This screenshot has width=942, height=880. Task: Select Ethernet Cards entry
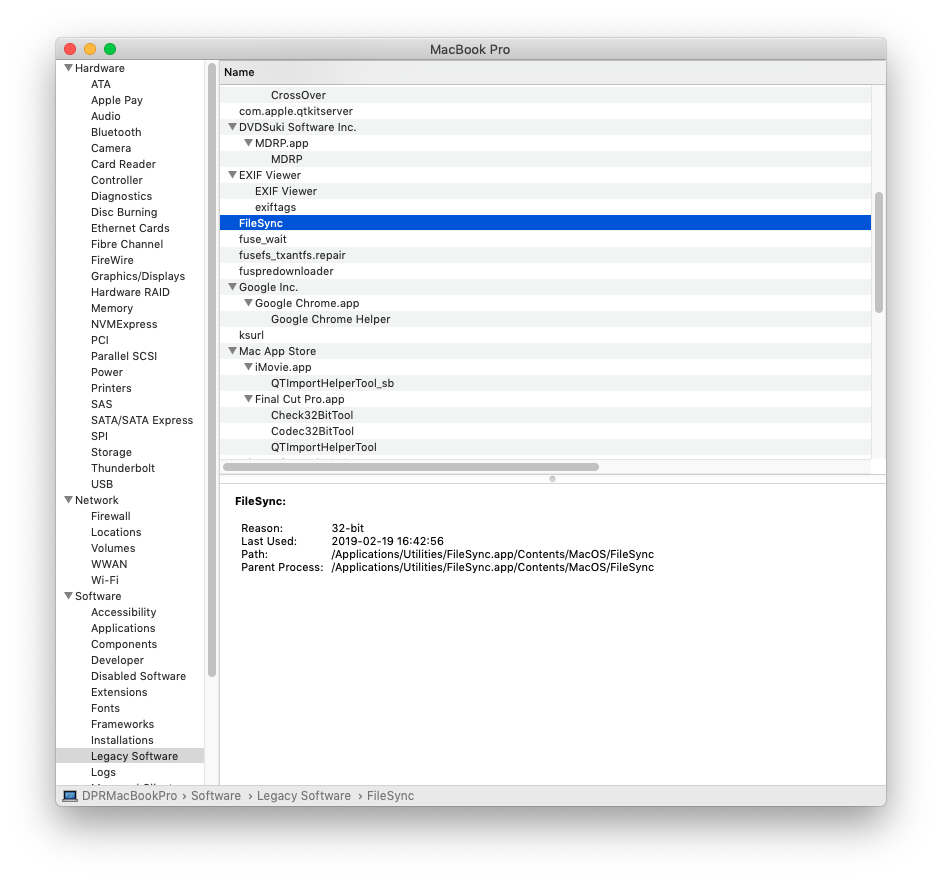[x=130, y=228]
